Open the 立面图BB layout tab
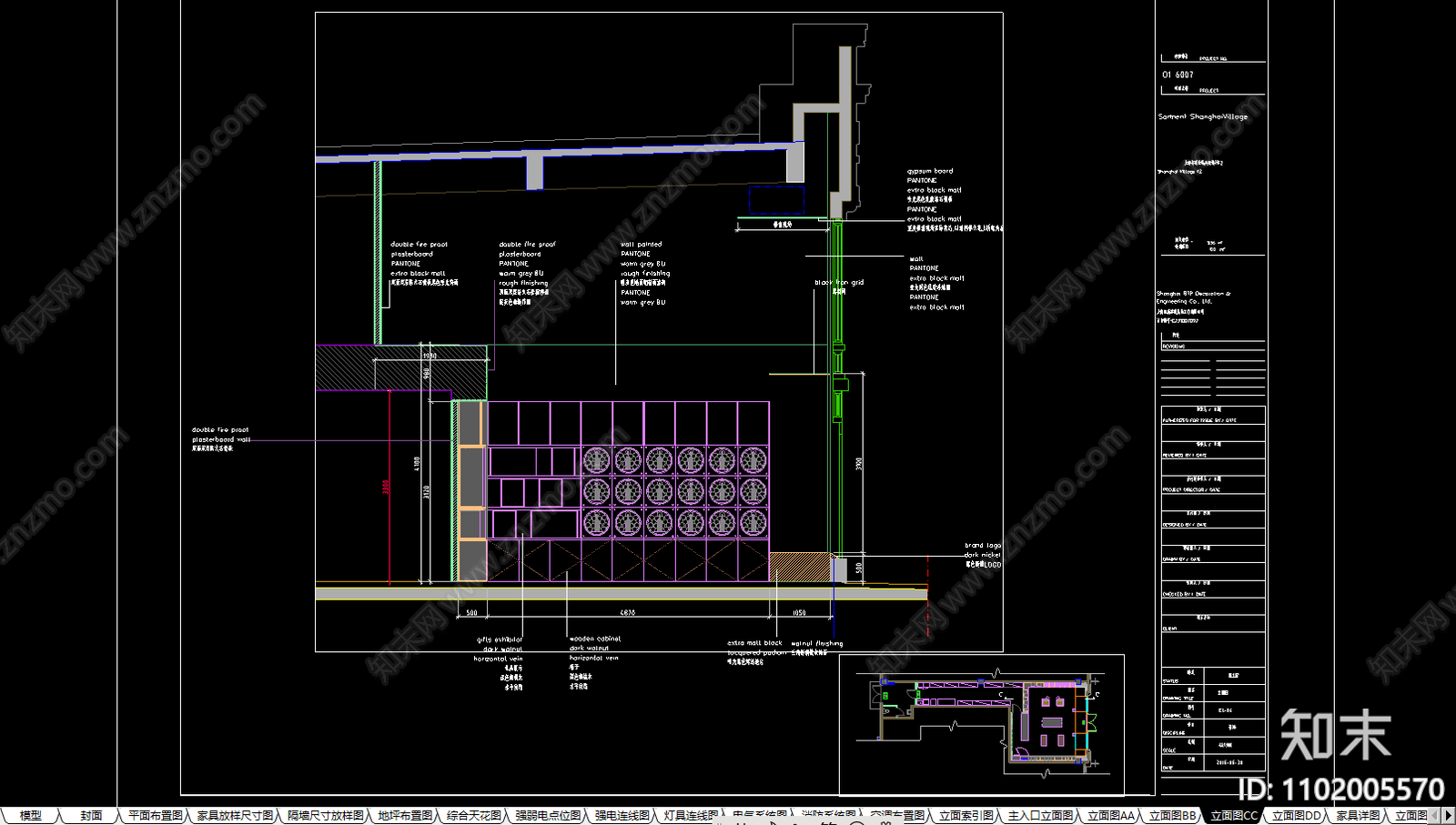The image size is (1456, 825). pos(1173,816)
